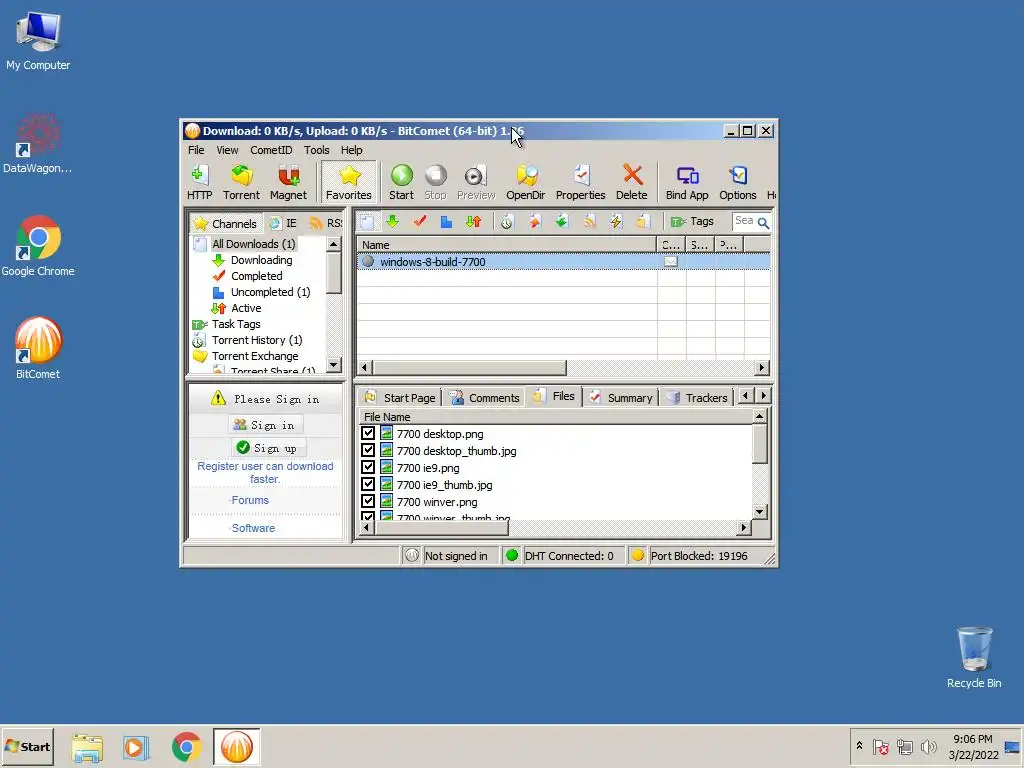Uncheck 7700 winver.png file
Screen dimensions: 1024x768
pos(368,502)
